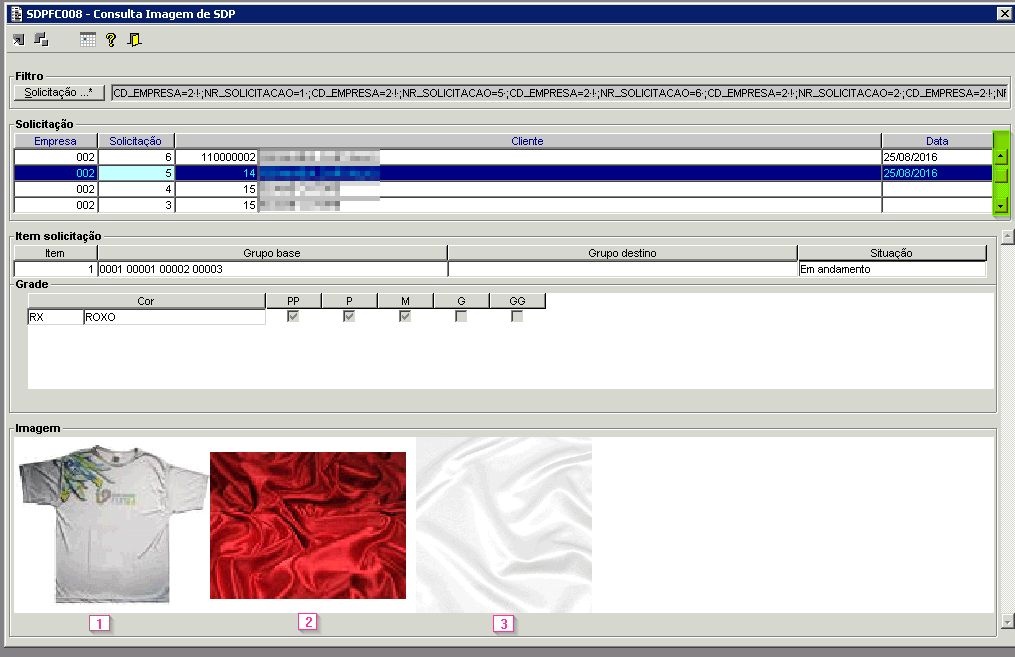The image size is (1015, 657).
Task: Sort by Solicitação column header
Action: coord(135,140)
